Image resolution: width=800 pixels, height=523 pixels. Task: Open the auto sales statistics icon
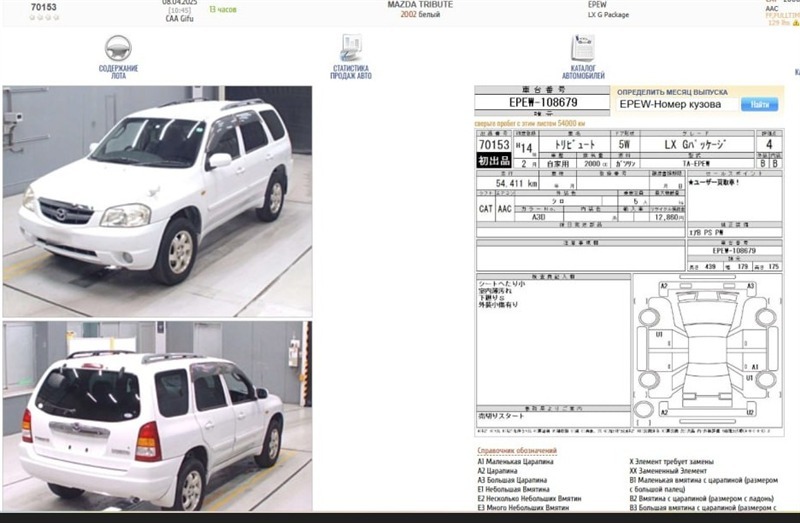pos(351,47)
